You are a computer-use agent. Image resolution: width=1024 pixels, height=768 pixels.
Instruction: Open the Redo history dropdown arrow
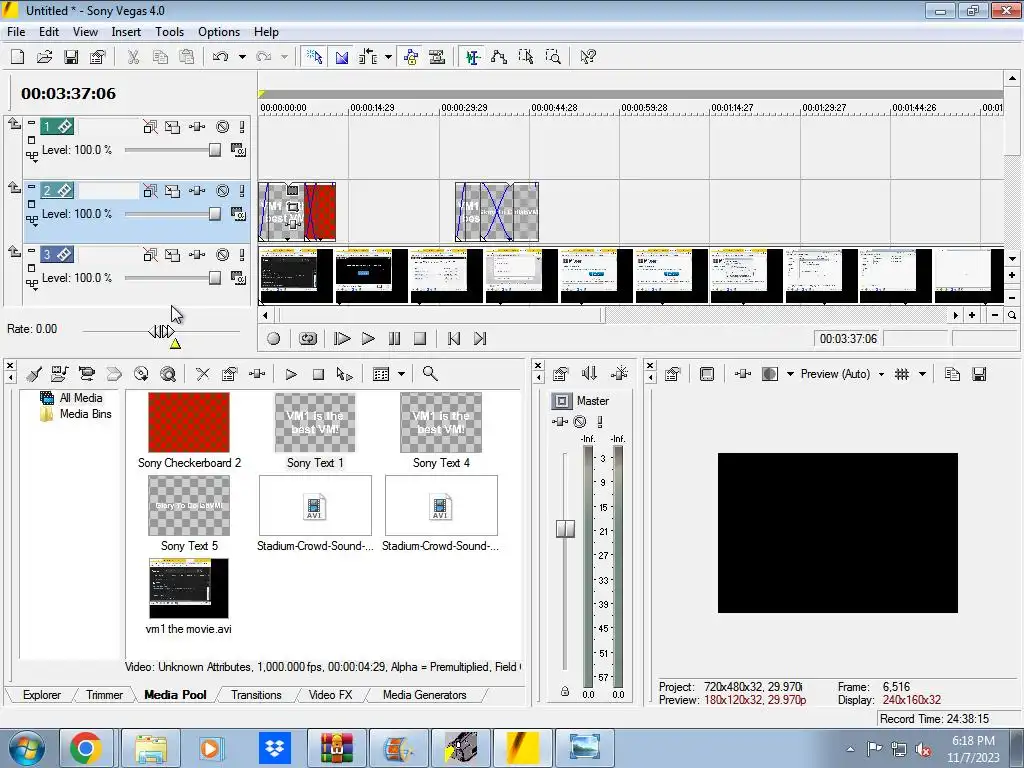coord(284,57)
